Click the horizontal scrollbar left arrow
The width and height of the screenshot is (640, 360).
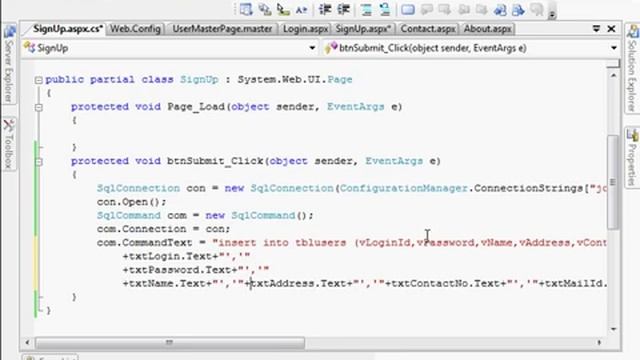click(27, 343)
